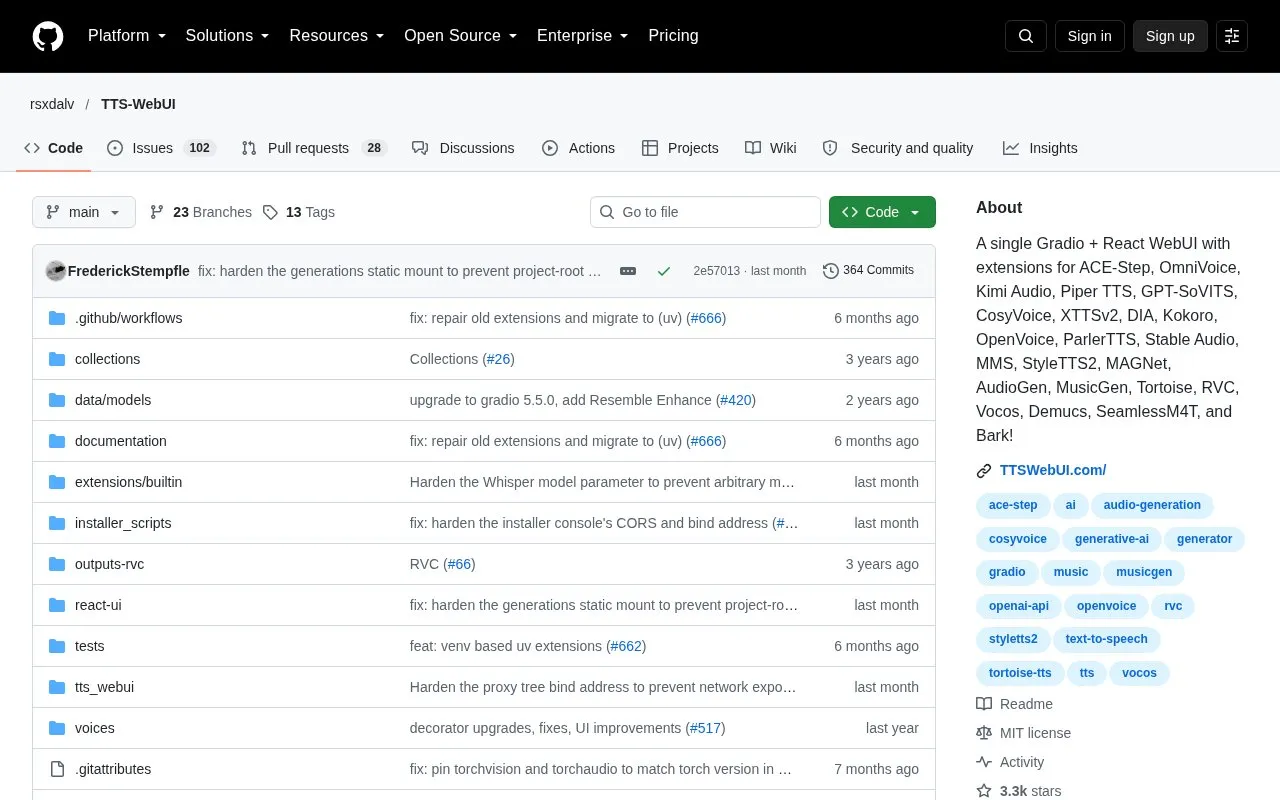The height and width of the screenshot is (800, 1280).
Task: Click the Activity pulse icon
Action: (x=984, y=762)
